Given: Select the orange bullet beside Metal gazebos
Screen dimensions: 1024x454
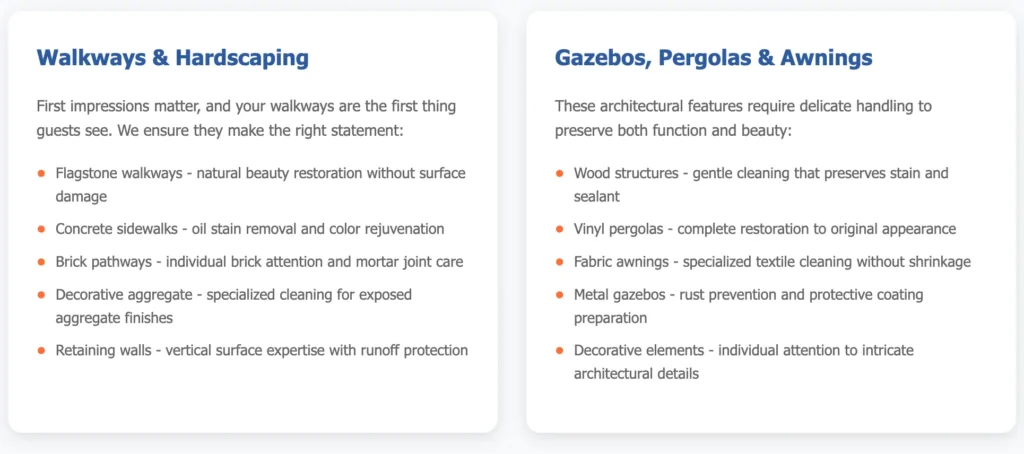Looking at the screenshot, I should (559, 295).
